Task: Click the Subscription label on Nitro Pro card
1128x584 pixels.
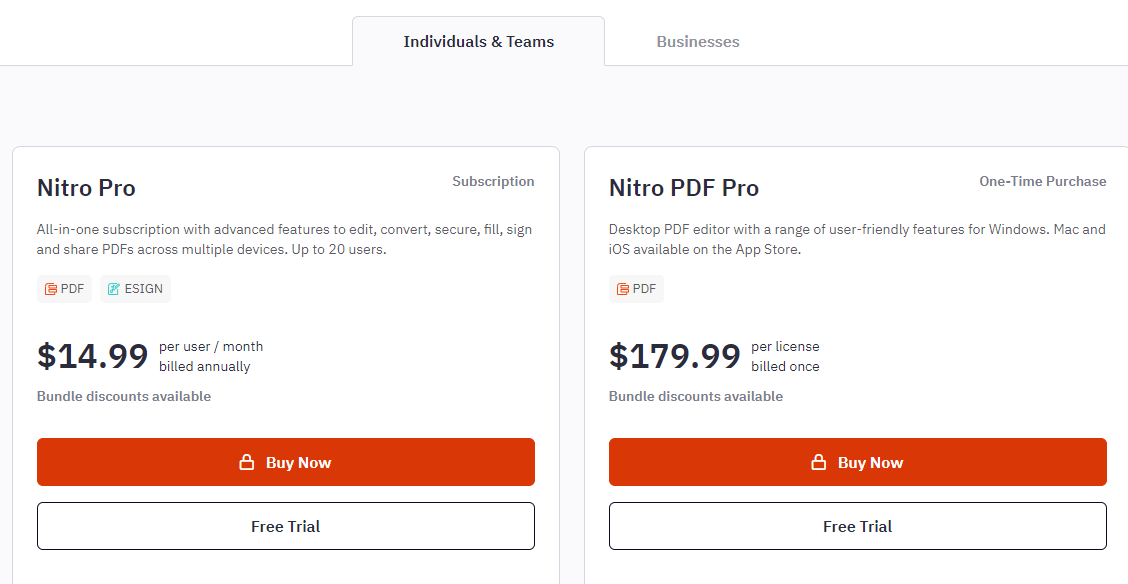Action: pos(493,181)
